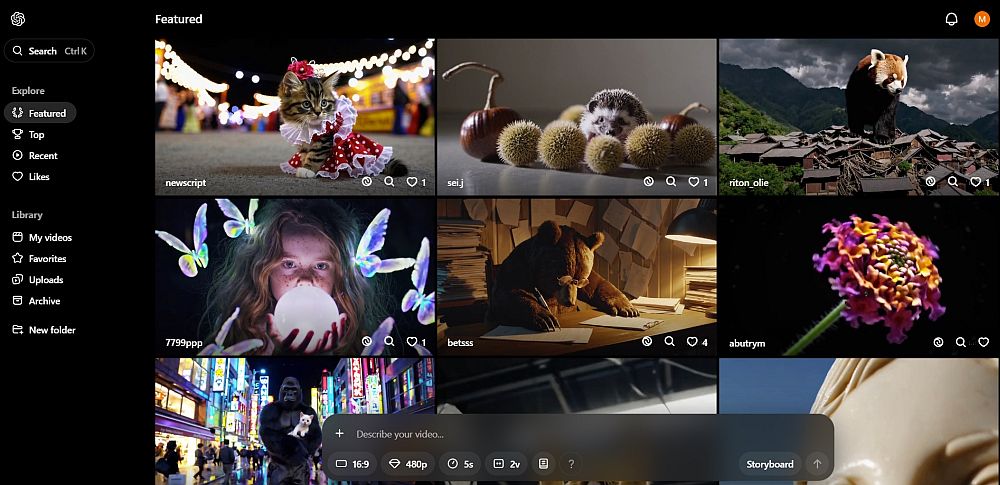The image size is (1000, 485).
Task: Open Likes in the sidebar
Action: 31,177
